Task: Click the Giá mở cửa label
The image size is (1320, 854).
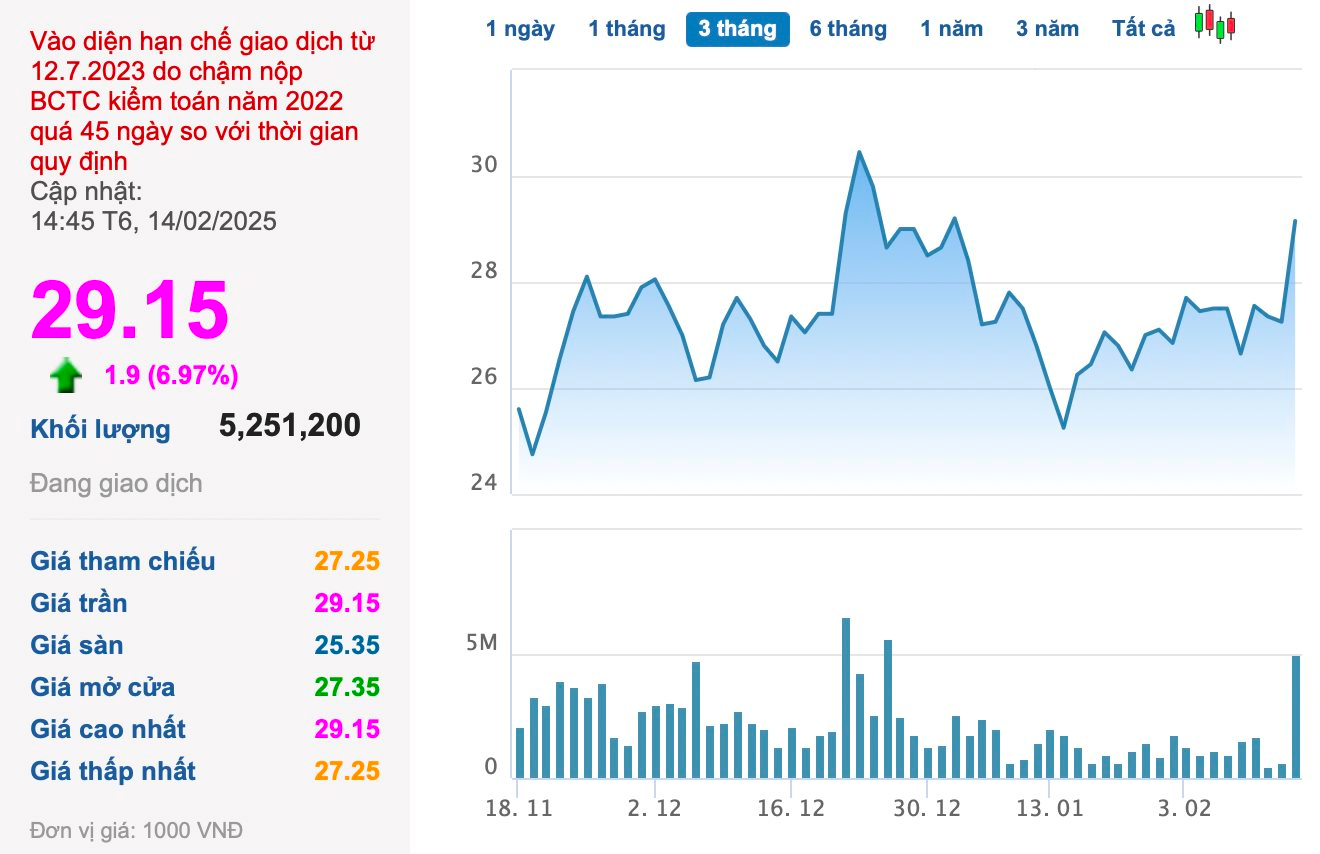Action: pos(103,687)
